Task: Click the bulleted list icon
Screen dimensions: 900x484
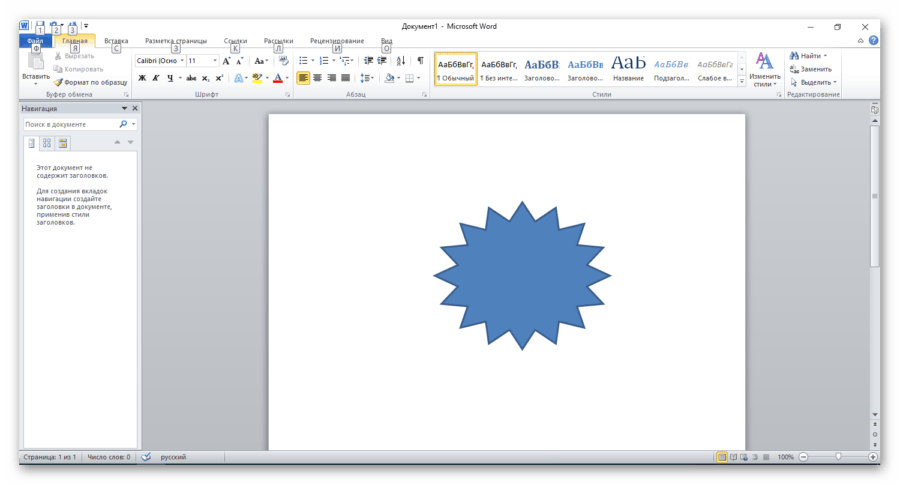Action: [302, 61]
